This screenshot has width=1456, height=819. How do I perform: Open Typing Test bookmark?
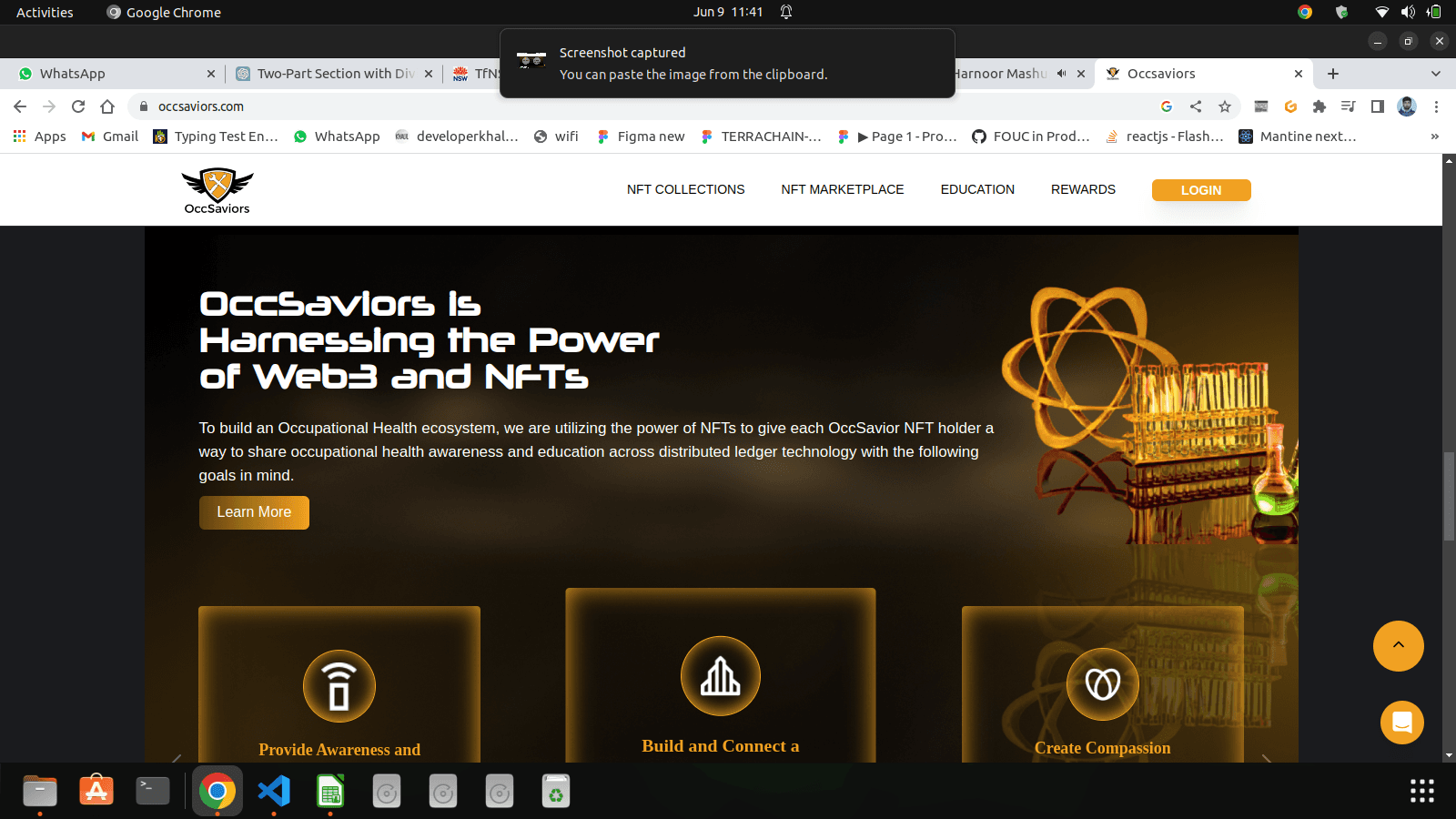[x=216, y=136]
